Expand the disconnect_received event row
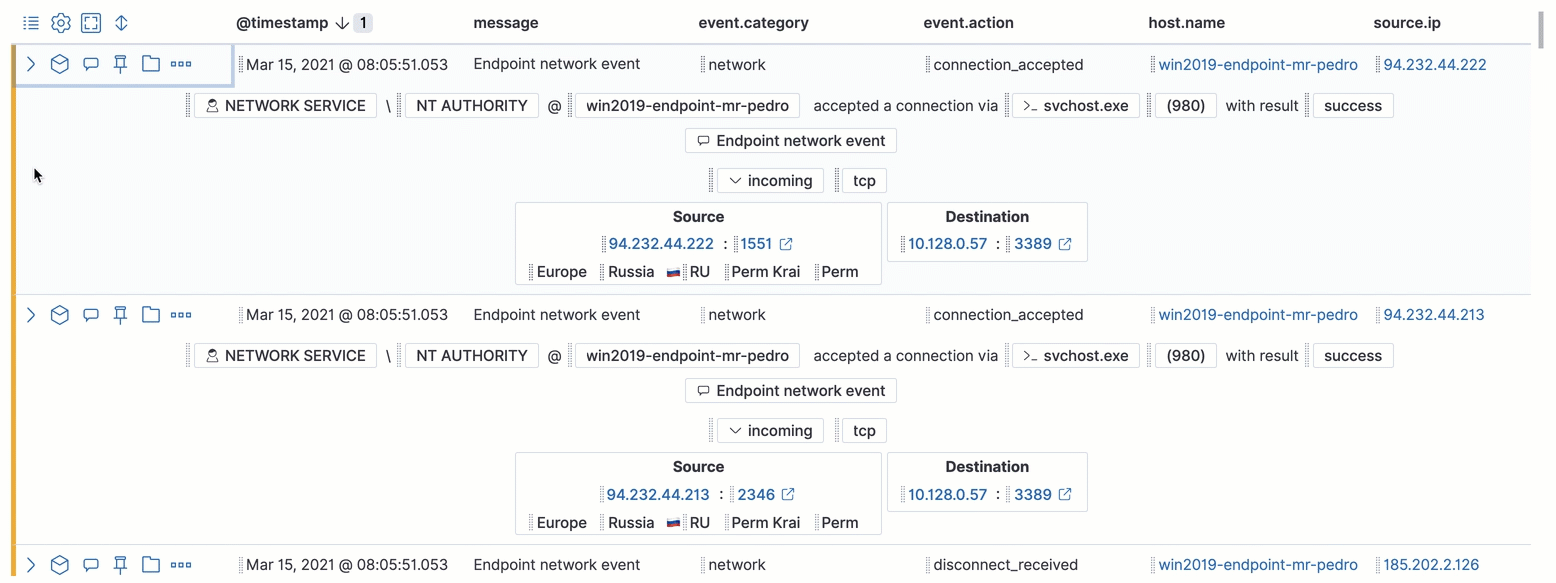1556x583 pixels. pos(30,564)
